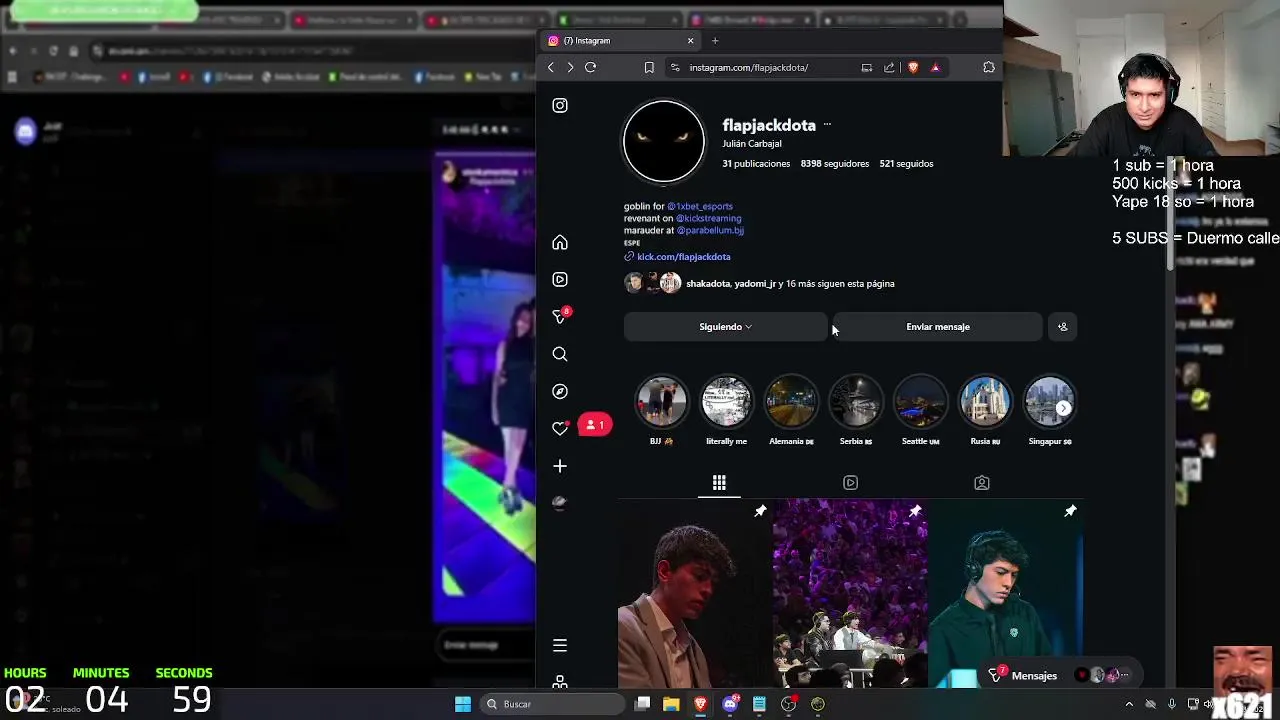Click the suggest similar accounts icon button
Image resolution: width=1280 pixels, height=720 pixels.
1062,327
